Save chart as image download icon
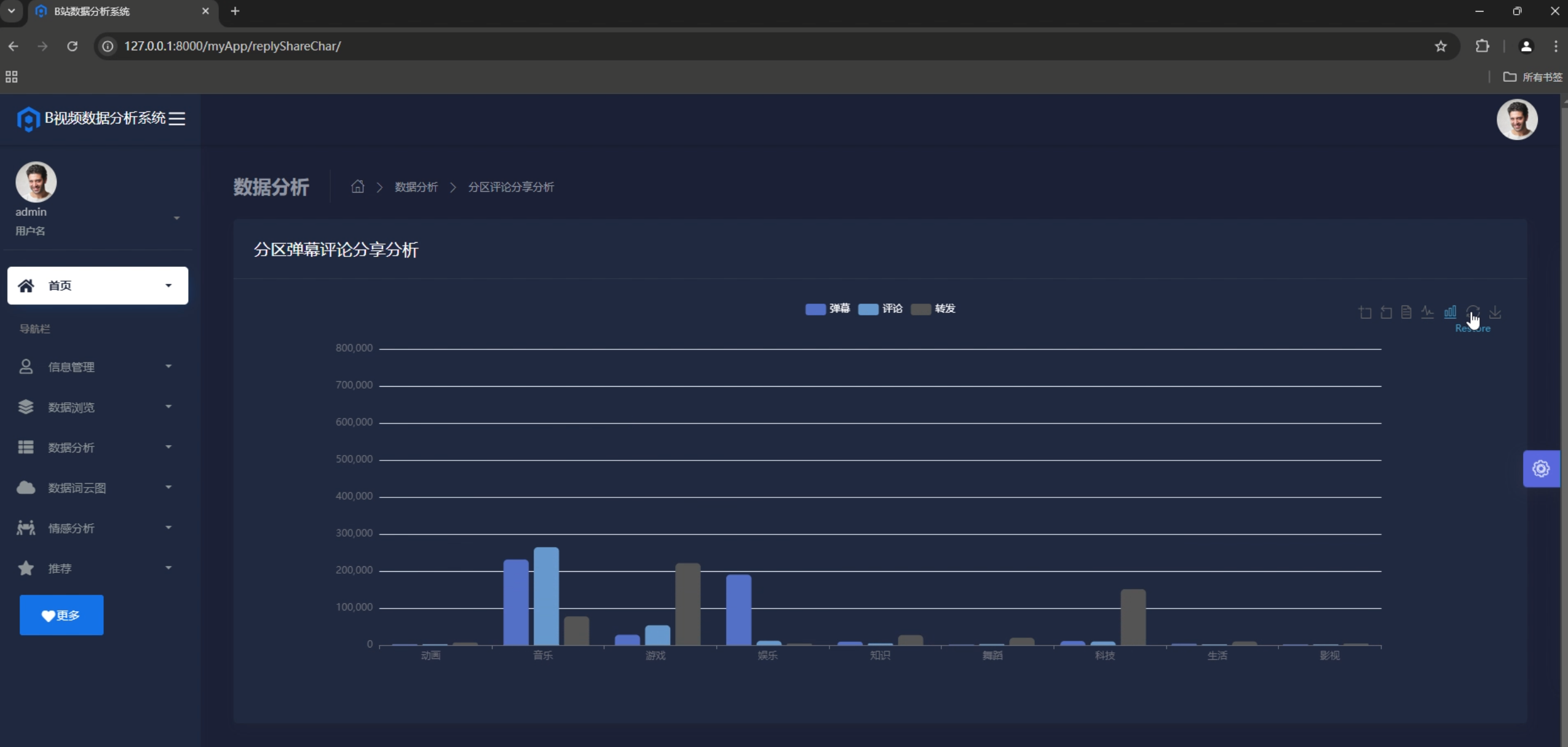1568x747 pixels. pyautogui.click(x=1495, y=312)
